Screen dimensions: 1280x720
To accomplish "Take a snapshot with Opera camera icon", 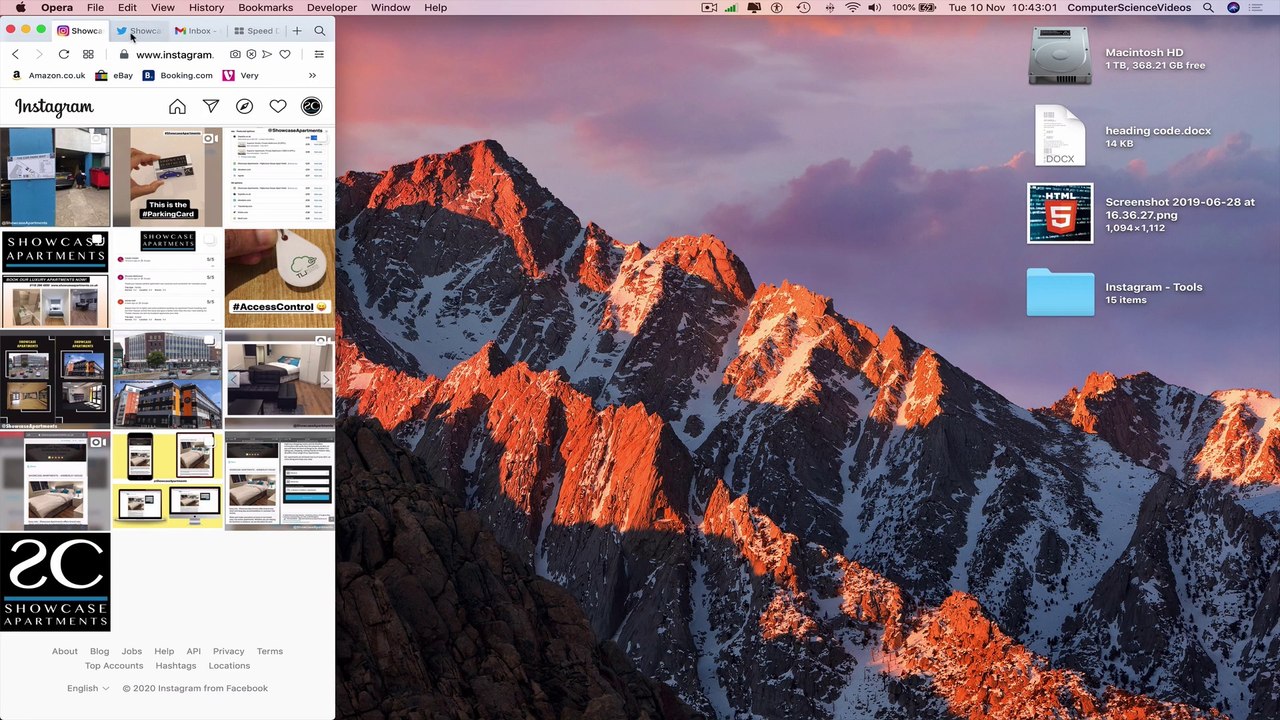I will (235, 54).
